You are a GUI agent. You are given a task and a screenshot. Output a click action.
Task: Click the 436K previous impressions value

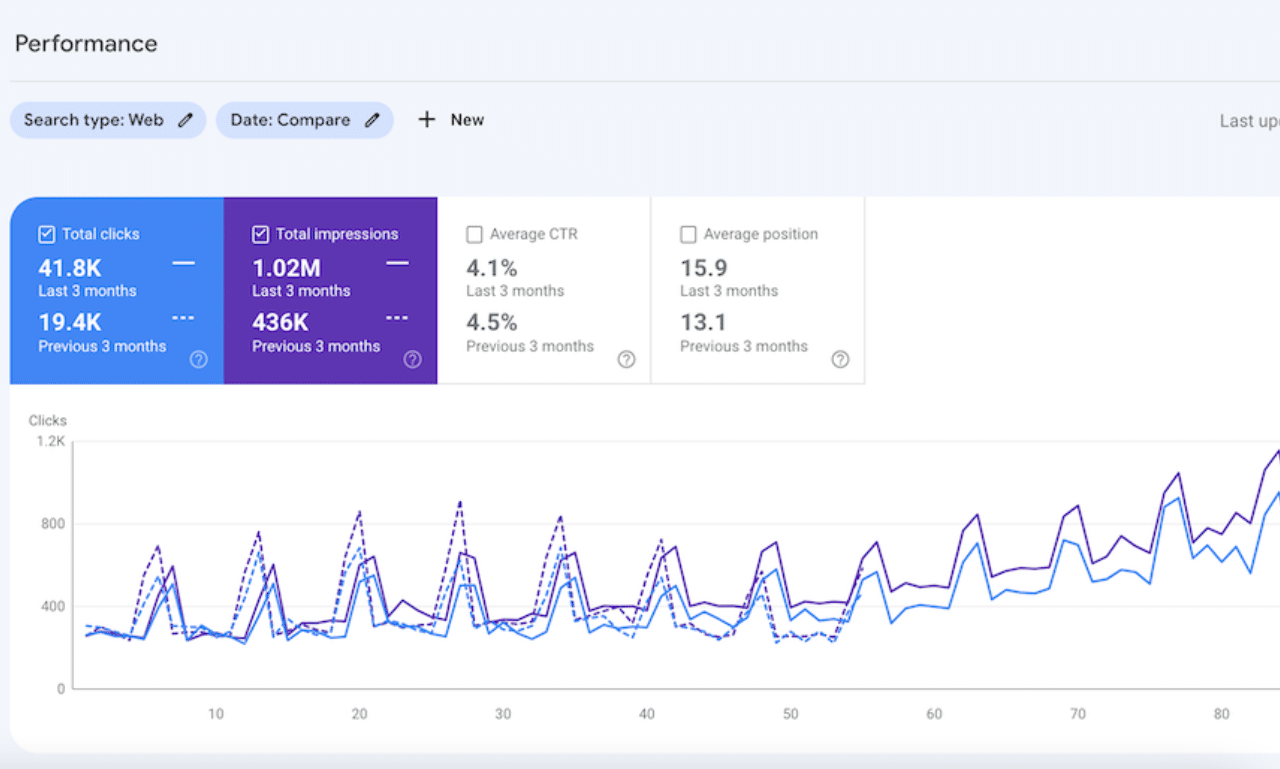pyautogui.click(x=280, y=322)
